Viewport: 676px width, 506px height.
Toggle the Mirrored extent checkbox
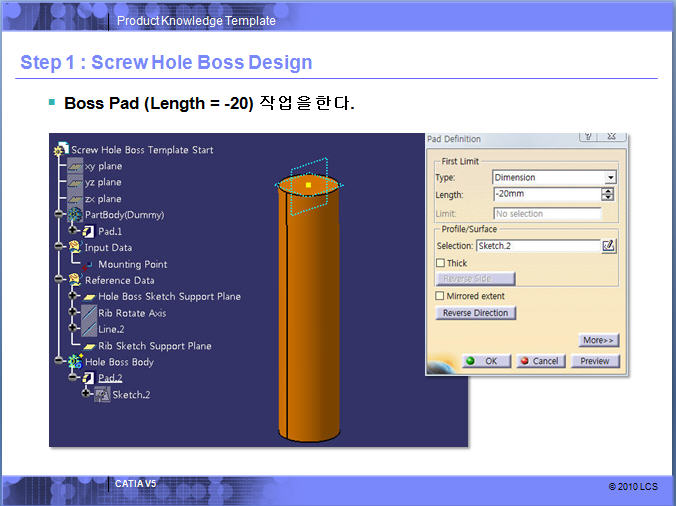tap(440, 296)
